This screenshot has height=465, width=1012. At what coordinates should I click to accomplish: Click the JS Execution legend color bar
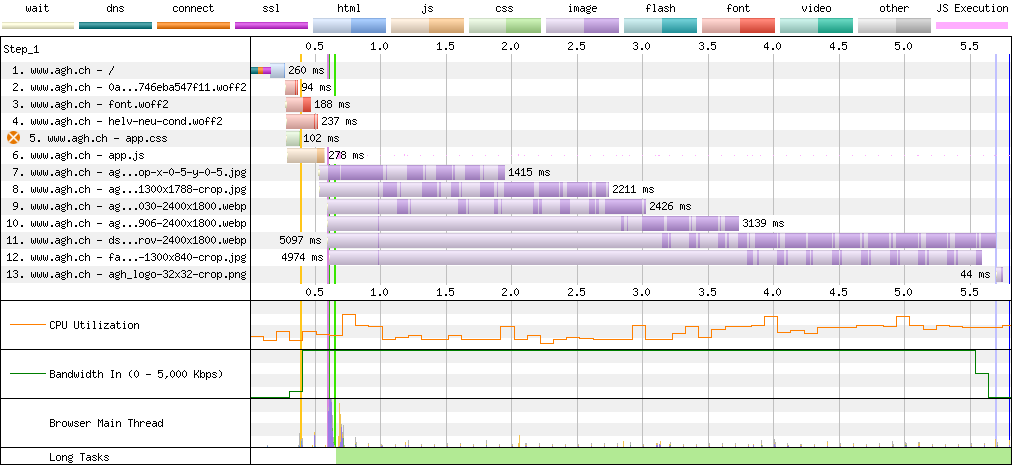972,26
